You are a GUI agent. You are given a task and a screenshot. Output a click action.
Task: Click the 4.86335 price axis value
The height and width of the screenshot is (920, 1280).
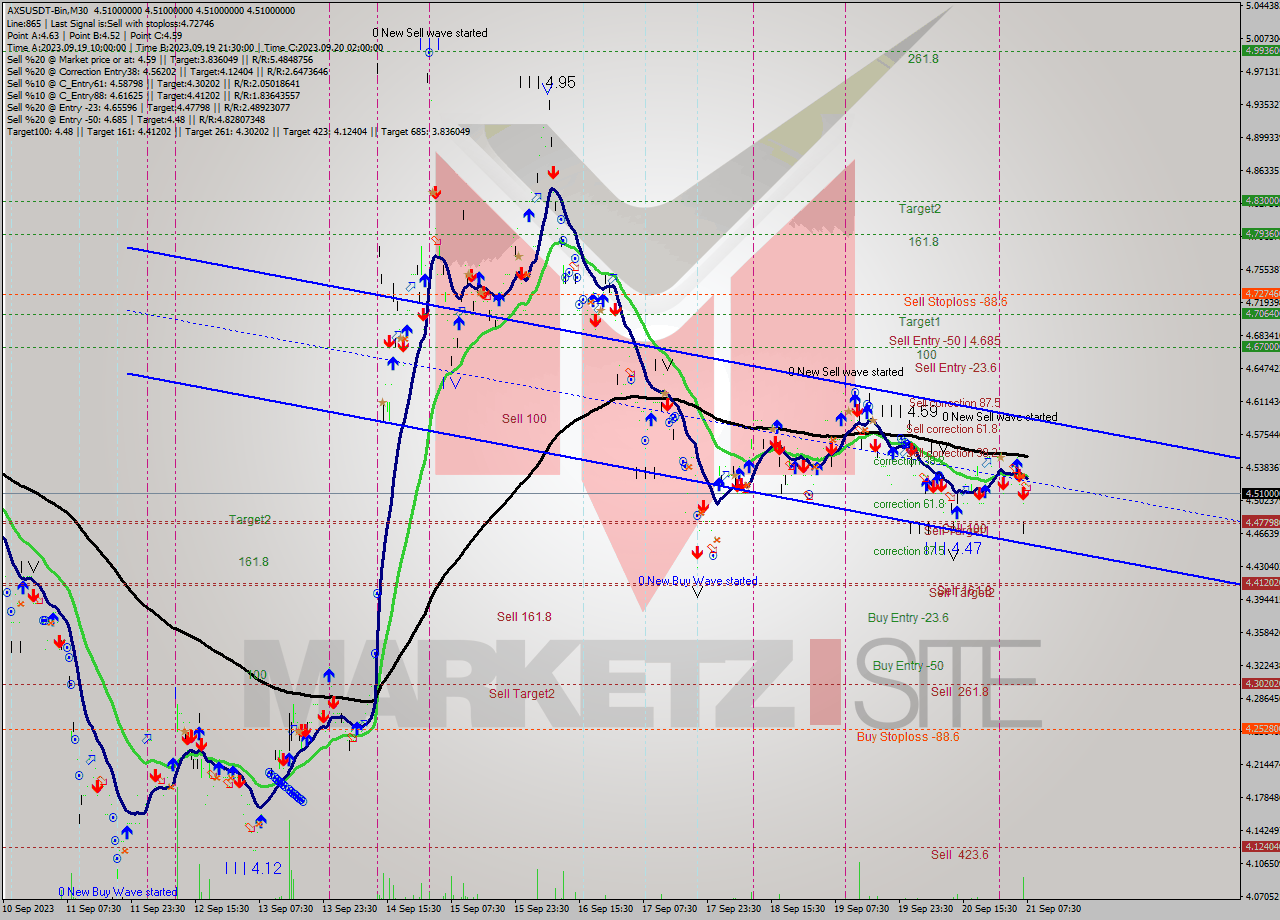(x=1262, y=170)
